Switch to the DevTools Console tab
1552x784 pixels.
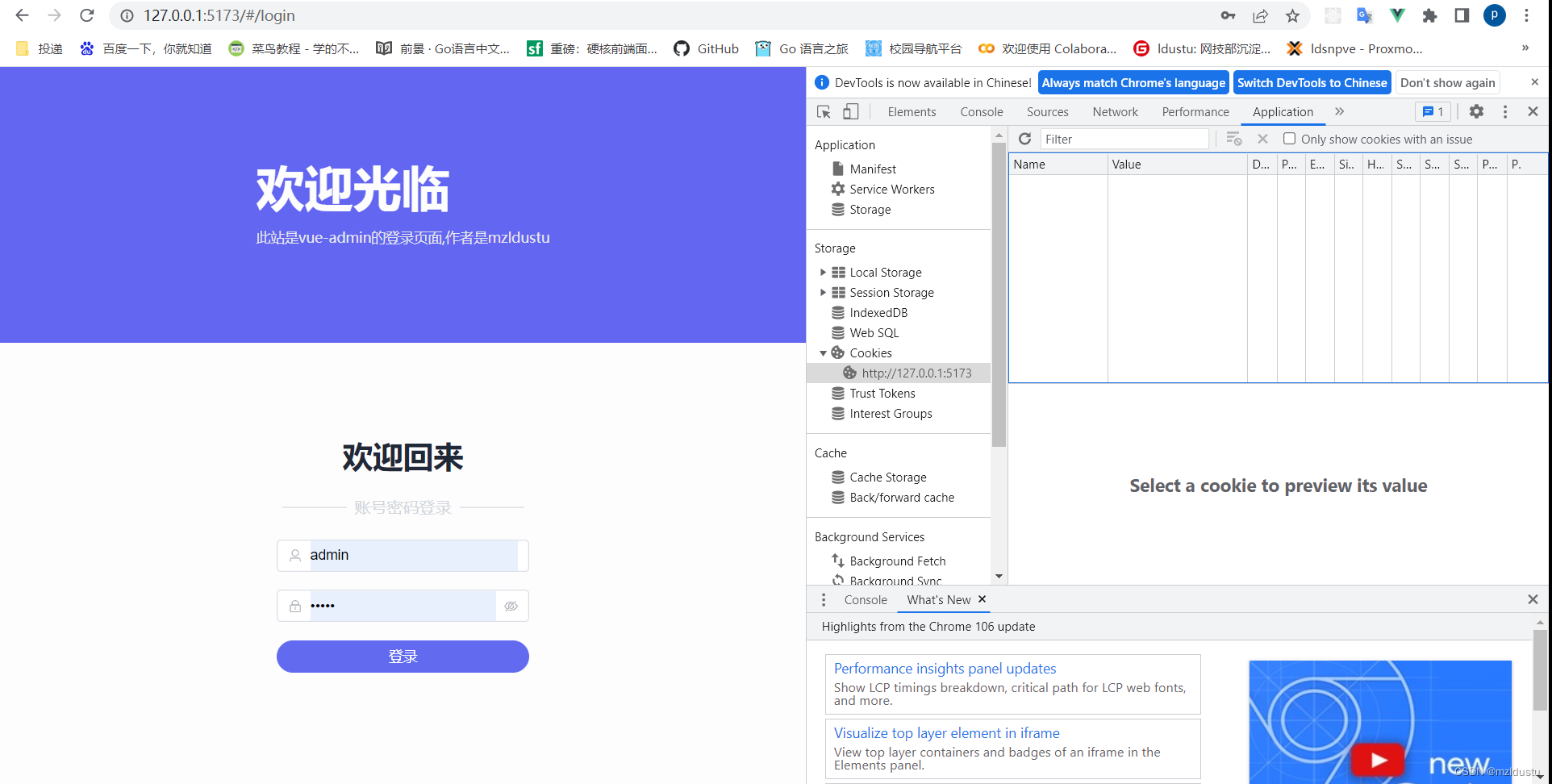click(x=982, y=112)
